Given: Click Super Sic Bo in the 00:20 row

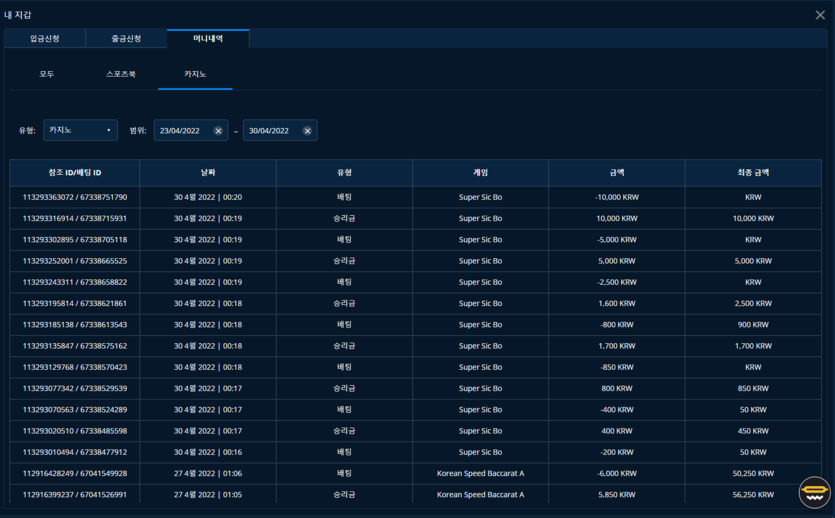Looking at the screenshot, I should pyautogui.click(x=480, y=197).
